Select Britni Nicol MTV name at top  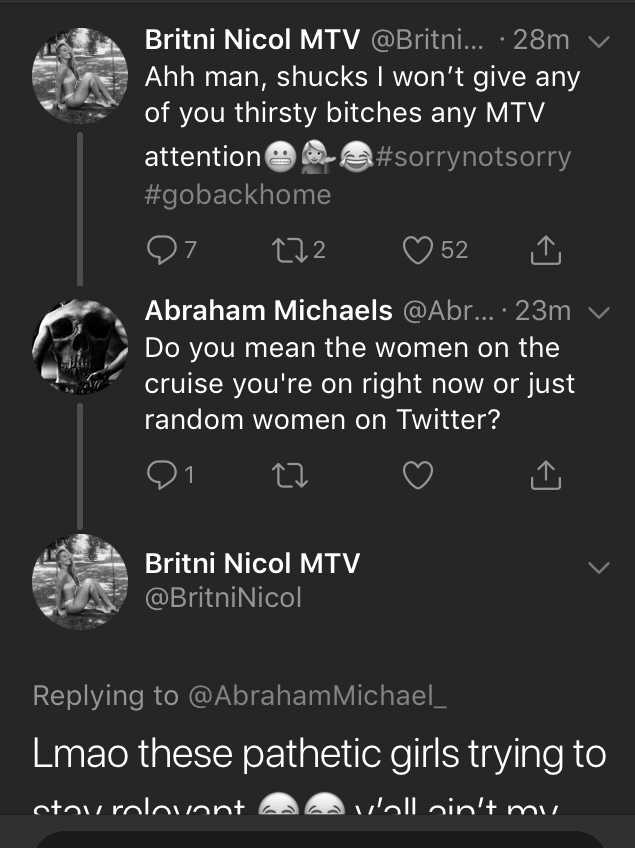tap(252, 39)
